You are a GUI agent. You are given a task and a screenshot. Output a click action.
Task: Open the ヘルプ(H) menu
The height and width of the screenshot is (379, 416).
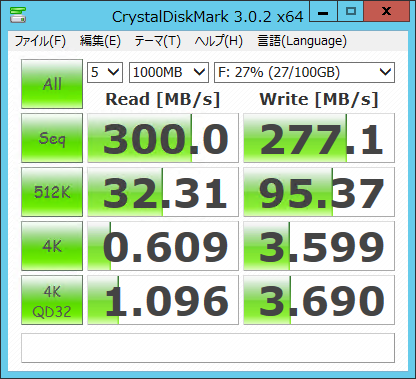coord(219,41)
